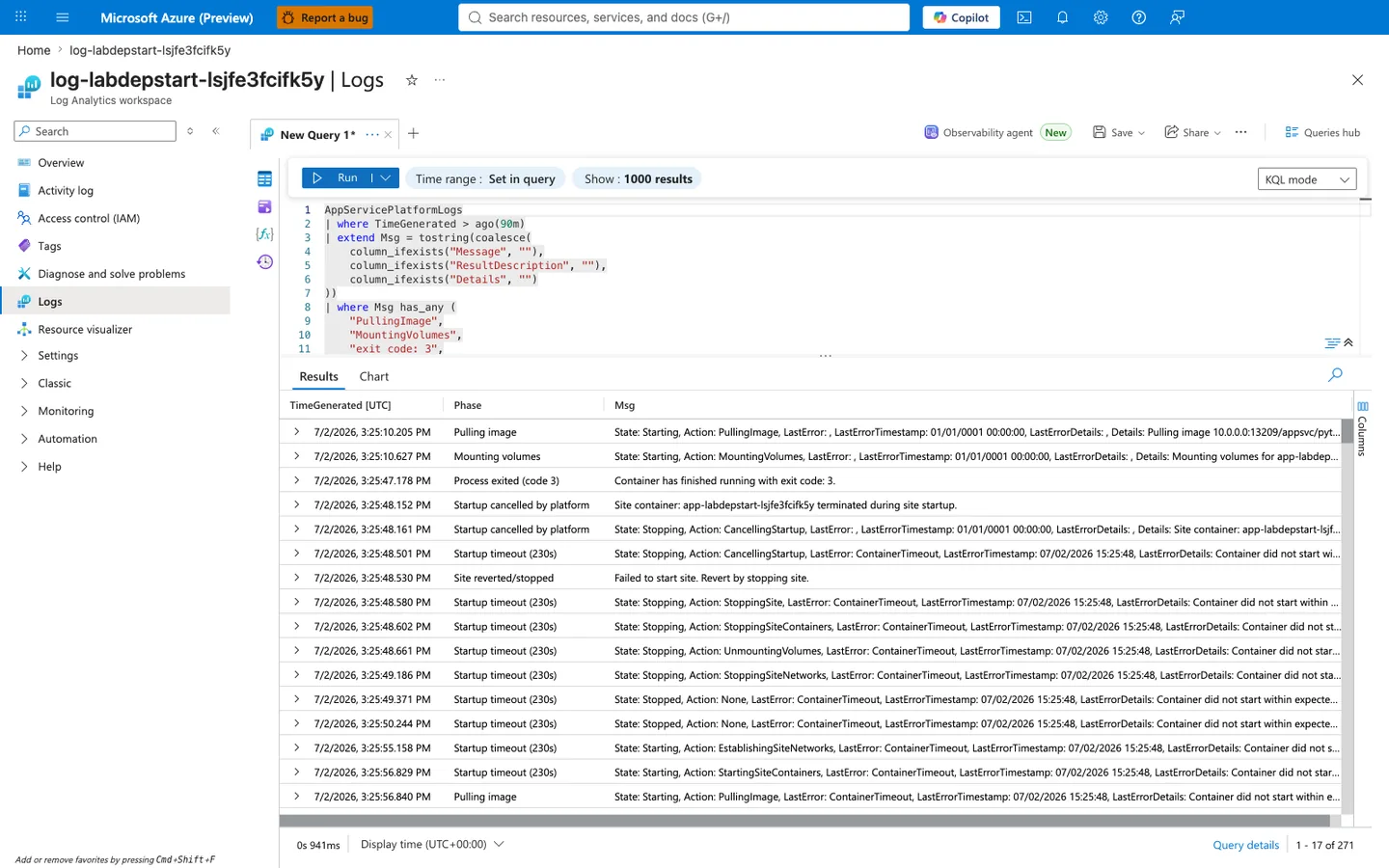Open the notifications bell

1062,17
